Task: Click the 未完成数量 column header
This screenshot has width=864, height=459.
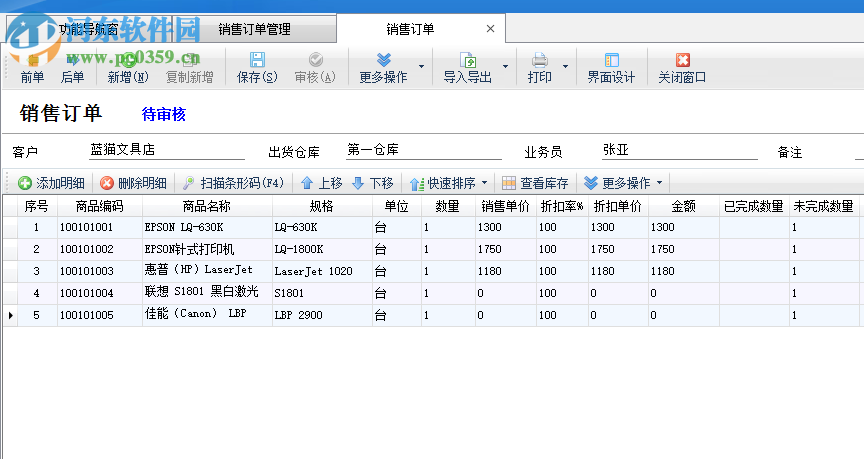Action: 823,206
